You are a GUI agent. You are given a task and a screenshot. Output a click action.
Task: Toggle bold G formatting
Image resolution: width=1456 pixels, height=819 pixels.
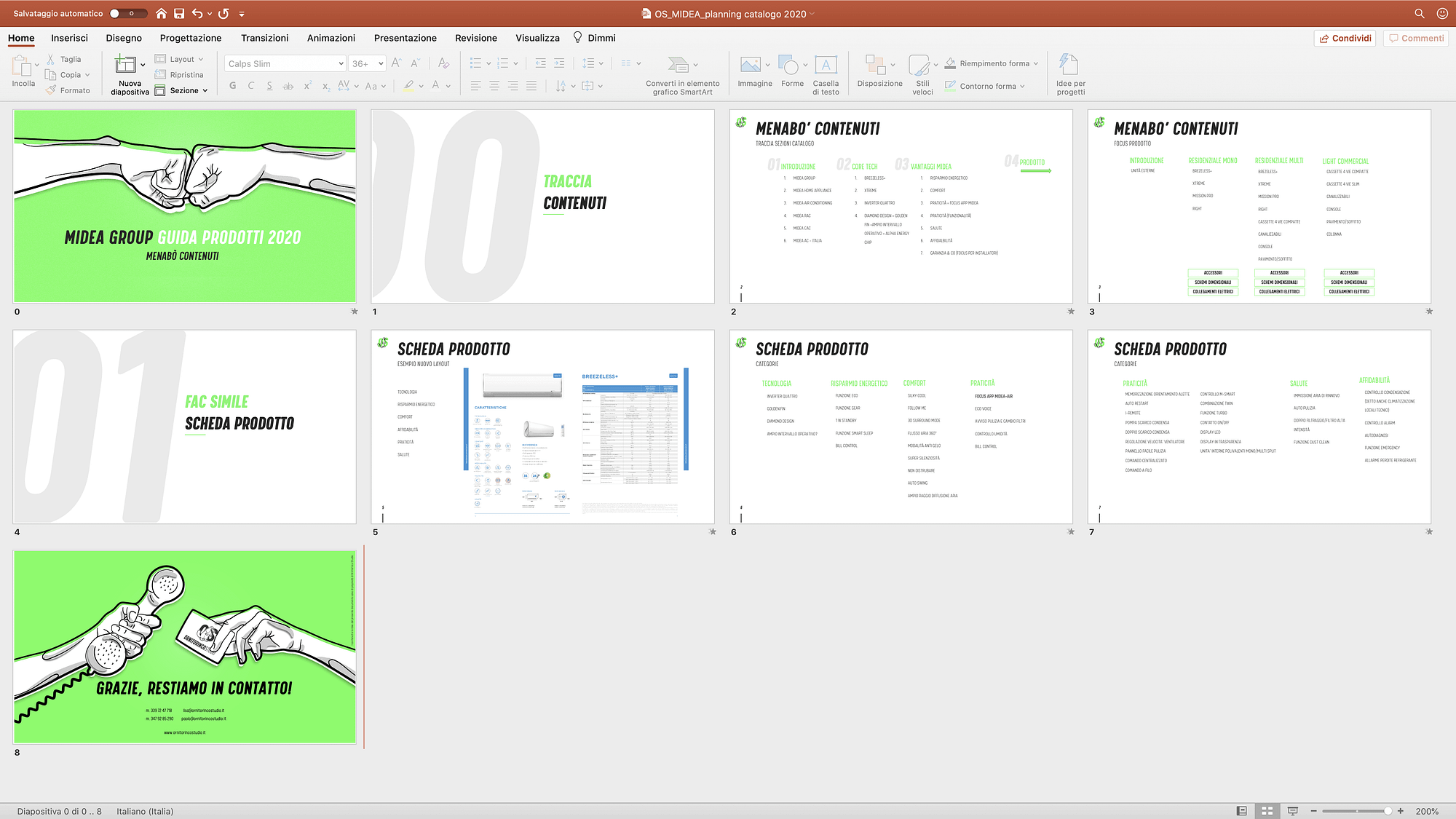232,86
